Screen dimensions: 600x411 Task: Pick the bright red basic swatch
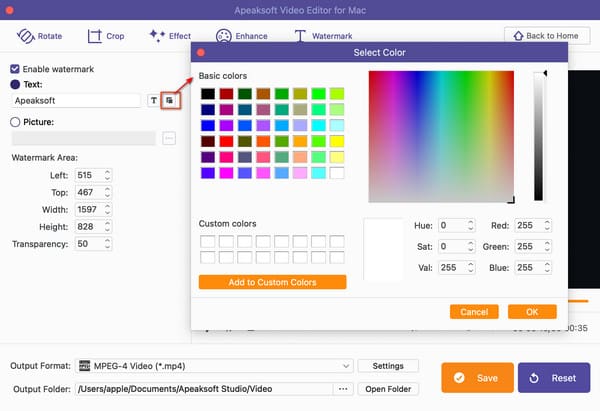(x=226, y=141)
